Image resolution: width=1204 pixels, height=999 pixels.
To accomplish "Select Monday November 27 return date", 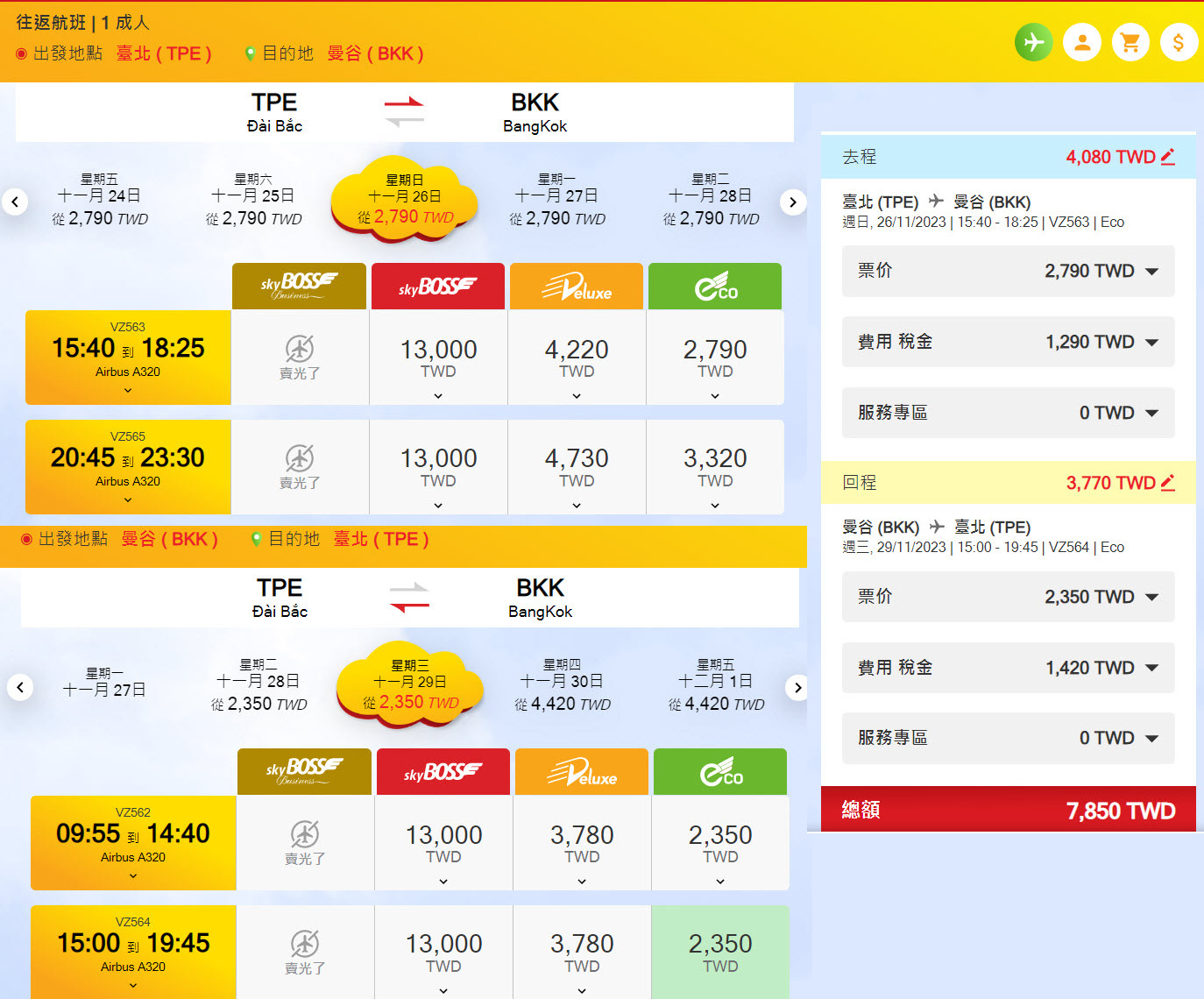I will tap(104, 682).
